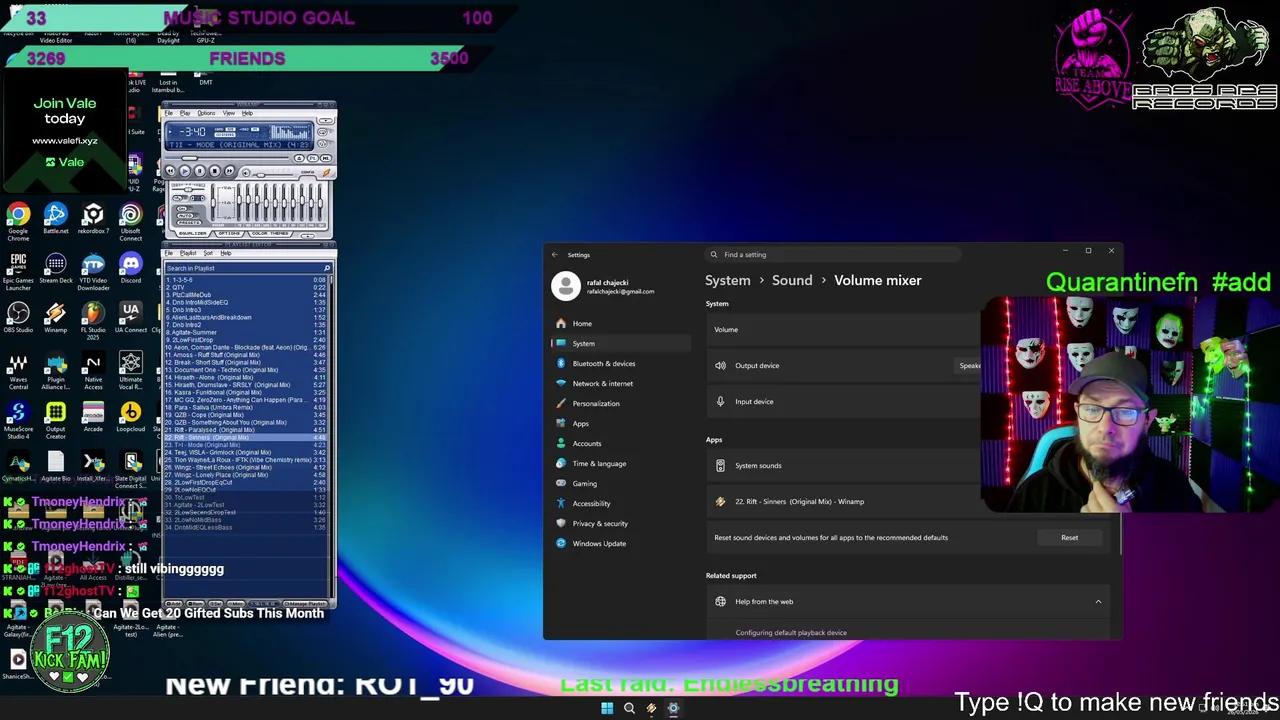Screen dimensions: 1280x720
Task: Open the Winamp main window Help menu
Action: point(247,113)
